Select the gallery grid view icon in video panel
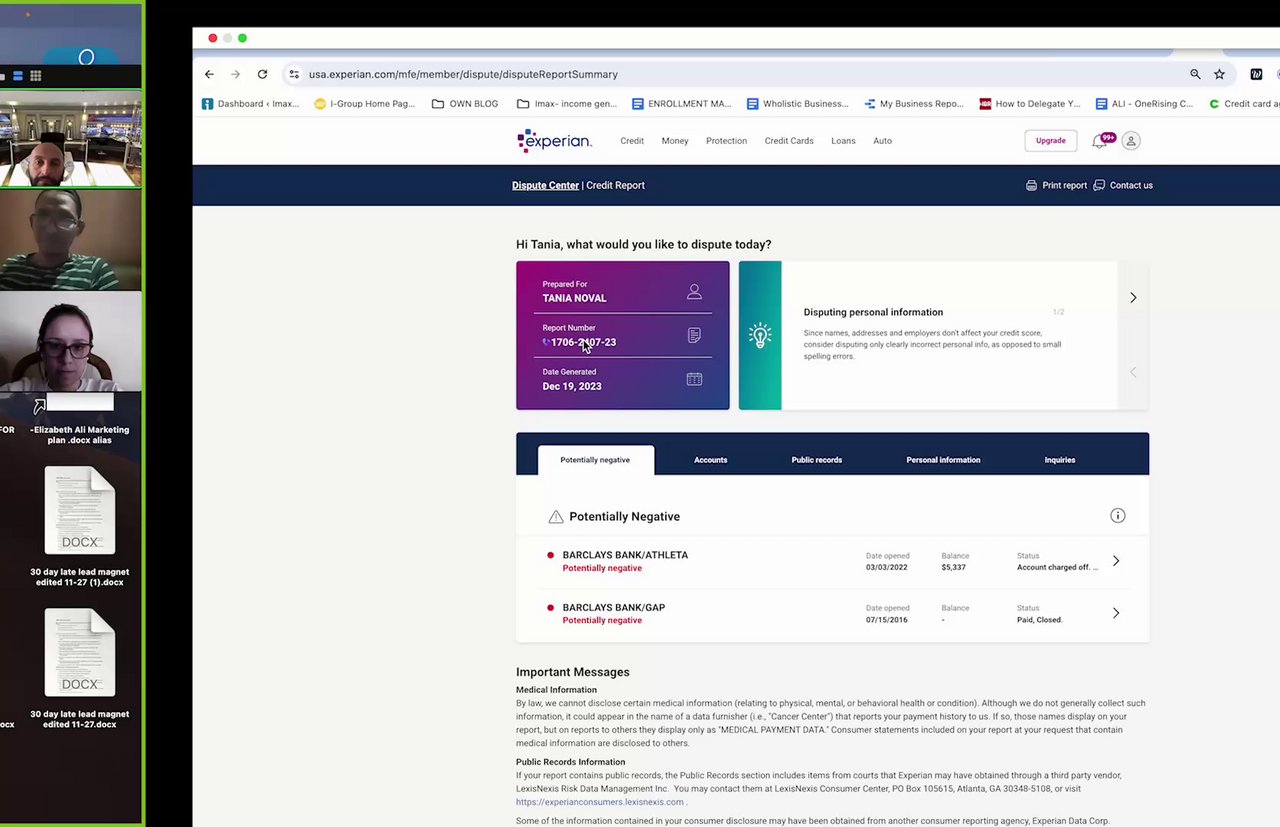This screenshot has height=827, width=1280. [35, 76]
